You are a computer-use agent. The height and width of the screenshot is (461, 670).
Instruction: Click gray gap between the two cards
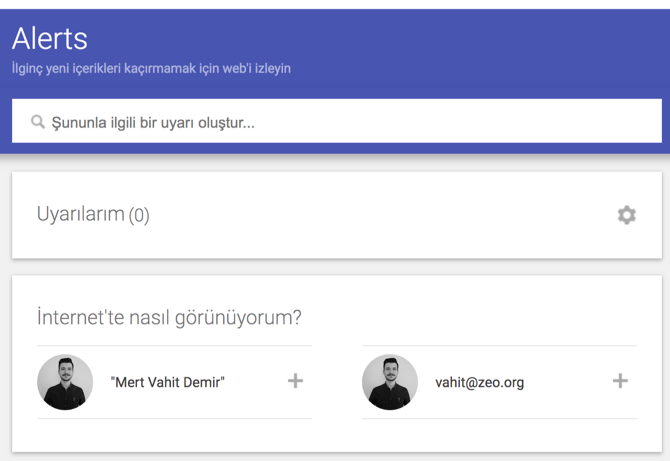point(337,267)
